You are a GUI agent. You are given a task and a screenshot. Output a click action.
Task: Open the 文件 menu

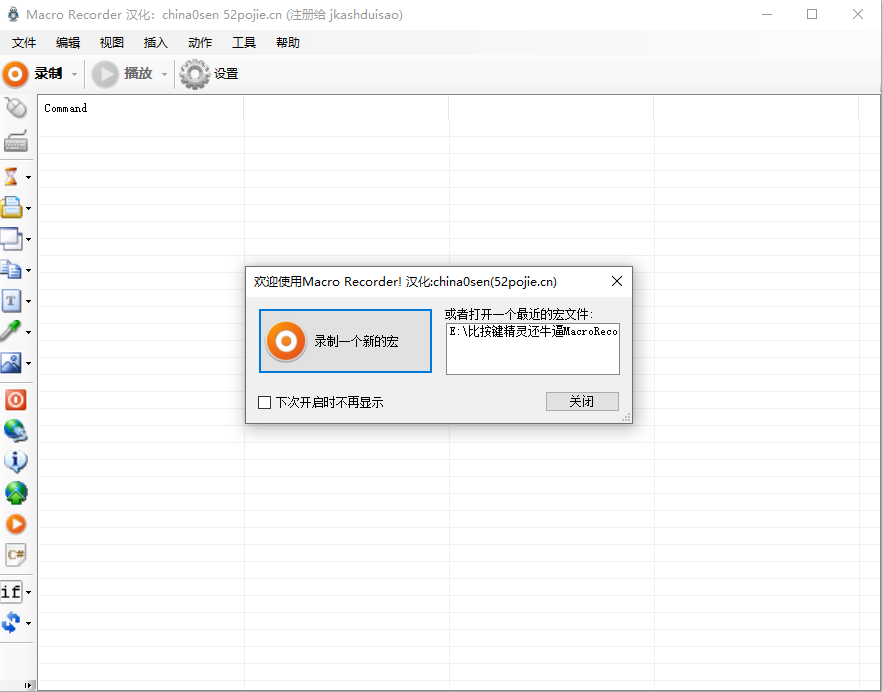pyautogui.click(x=24, y=43)
